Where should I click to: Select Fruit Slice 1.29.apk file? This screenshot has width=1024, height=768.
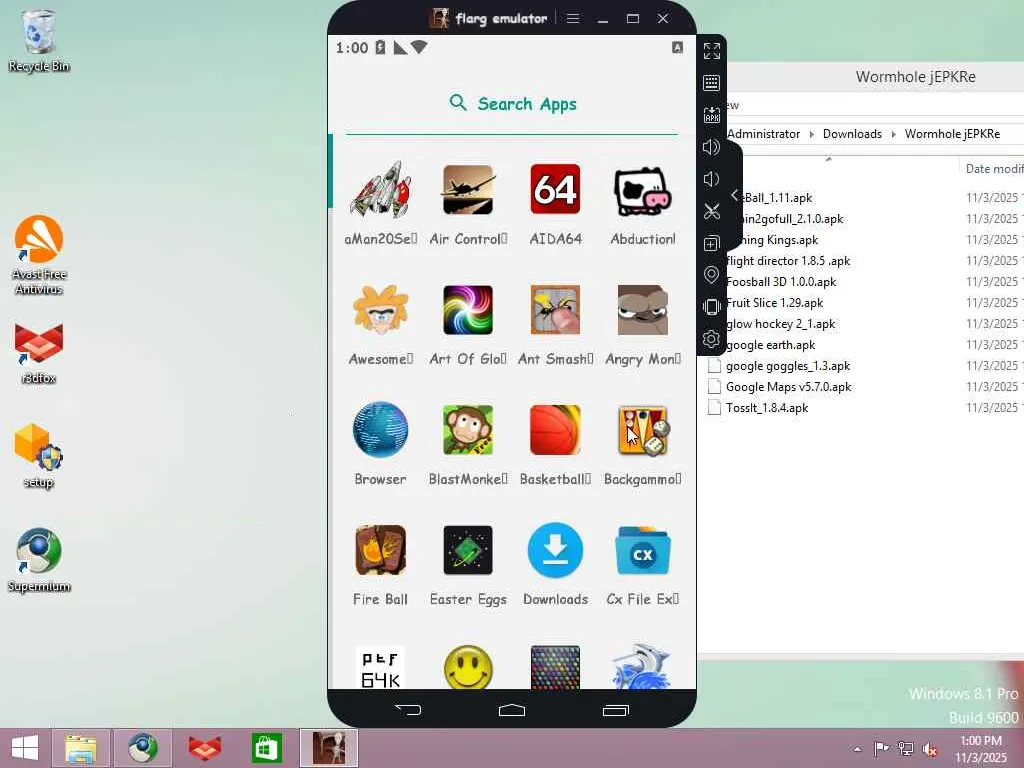click(x=775, y=303)
